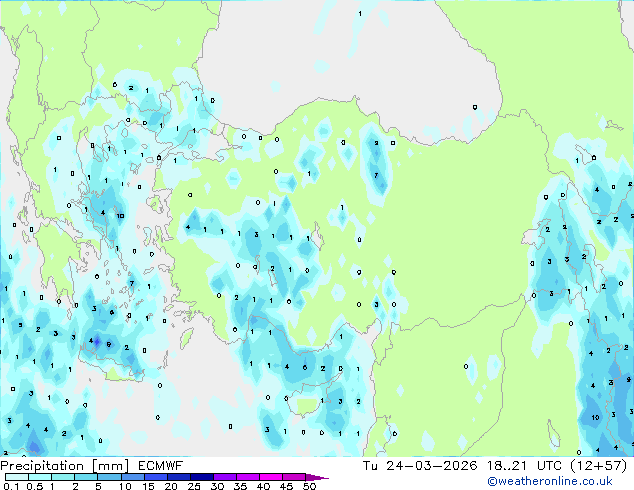The width and height of the screenshot is (634, 490).
Task: Select the ECMWF model label
Action: coord(161,466)
